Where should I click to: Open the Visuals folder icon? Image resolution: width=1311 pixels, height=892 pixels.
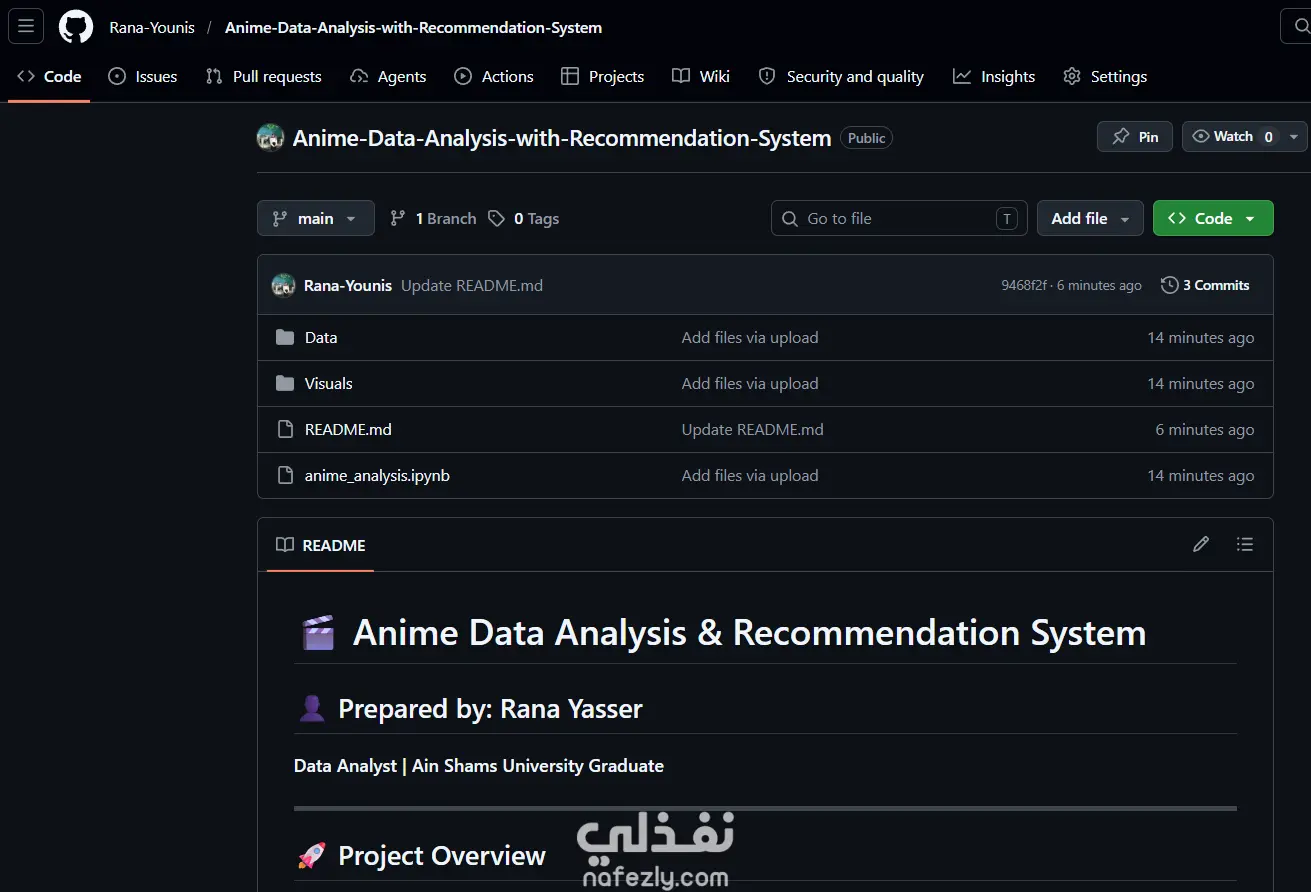pos(285,384)
